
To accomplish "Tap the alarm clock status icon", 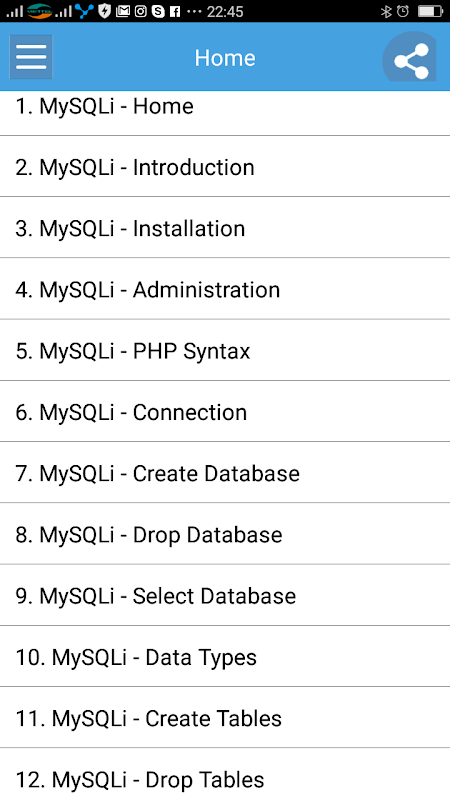I will tap(403, 11).
